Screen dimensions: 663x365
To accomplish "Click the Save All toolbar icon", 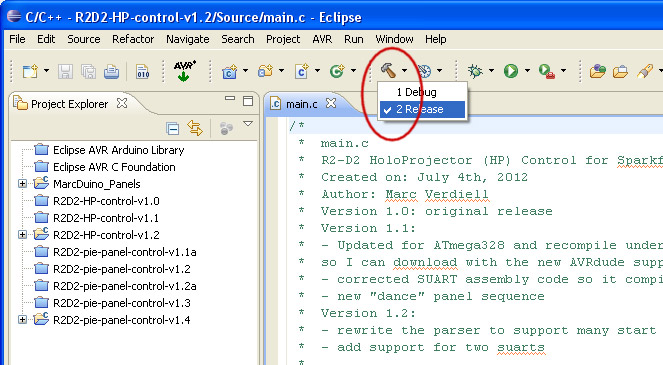I will (88, 71).
